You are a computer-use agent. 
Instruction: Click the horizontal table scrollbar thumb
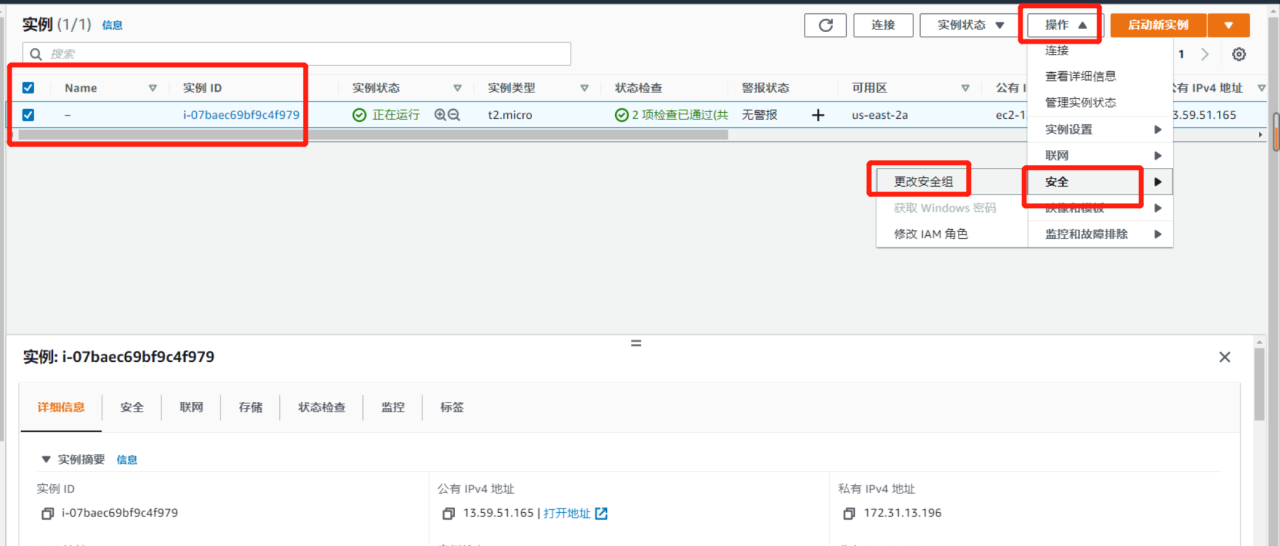pos(374,134)
